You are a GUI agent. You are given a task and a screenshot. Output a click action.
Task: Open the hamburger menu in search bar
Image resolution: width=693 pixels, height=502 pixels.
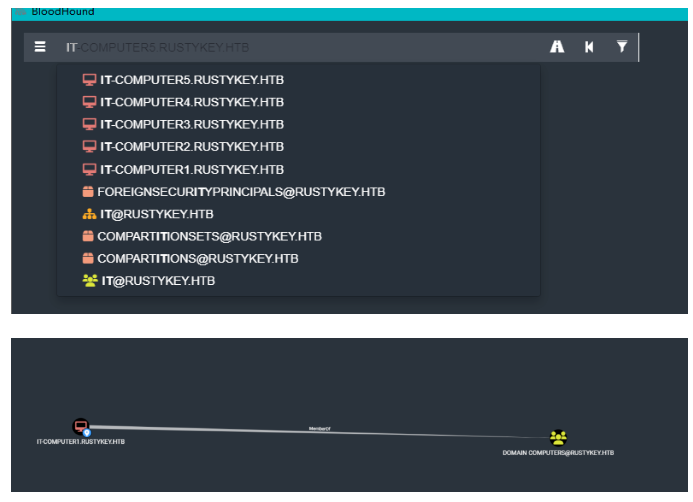coord(40,46)
